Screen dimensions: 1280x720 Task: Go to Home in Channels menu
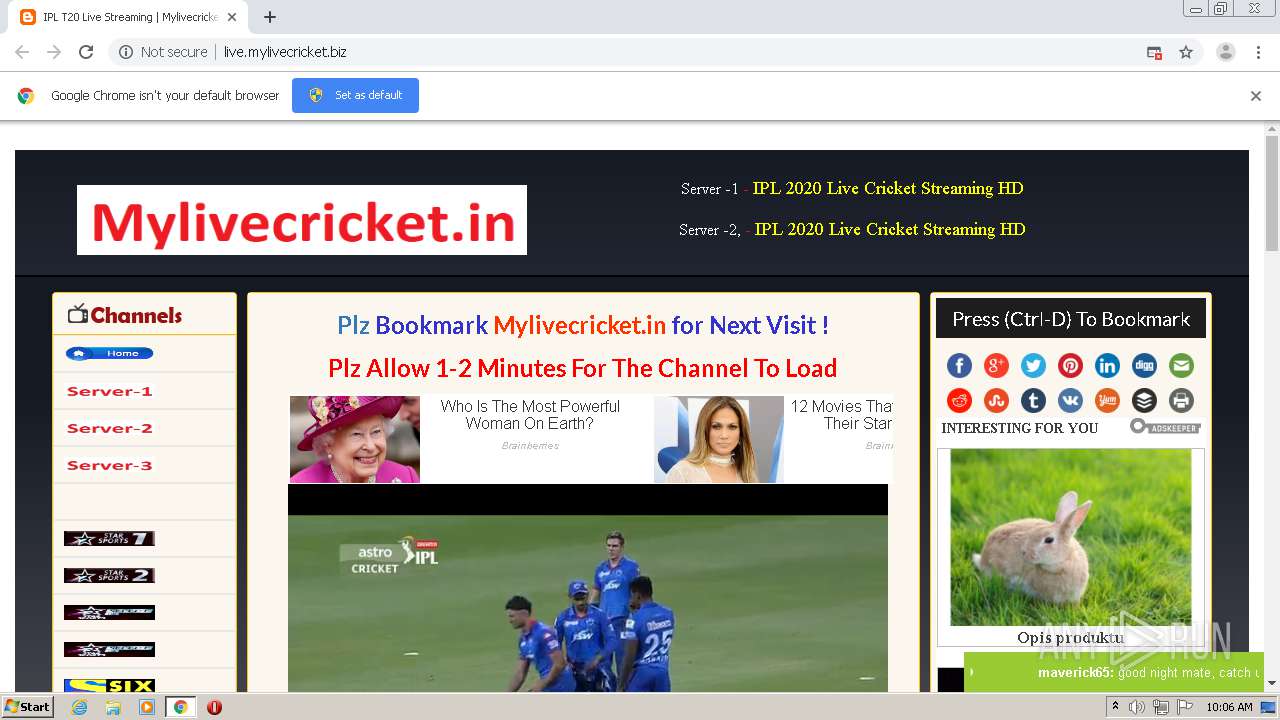[x=110, y=353]
